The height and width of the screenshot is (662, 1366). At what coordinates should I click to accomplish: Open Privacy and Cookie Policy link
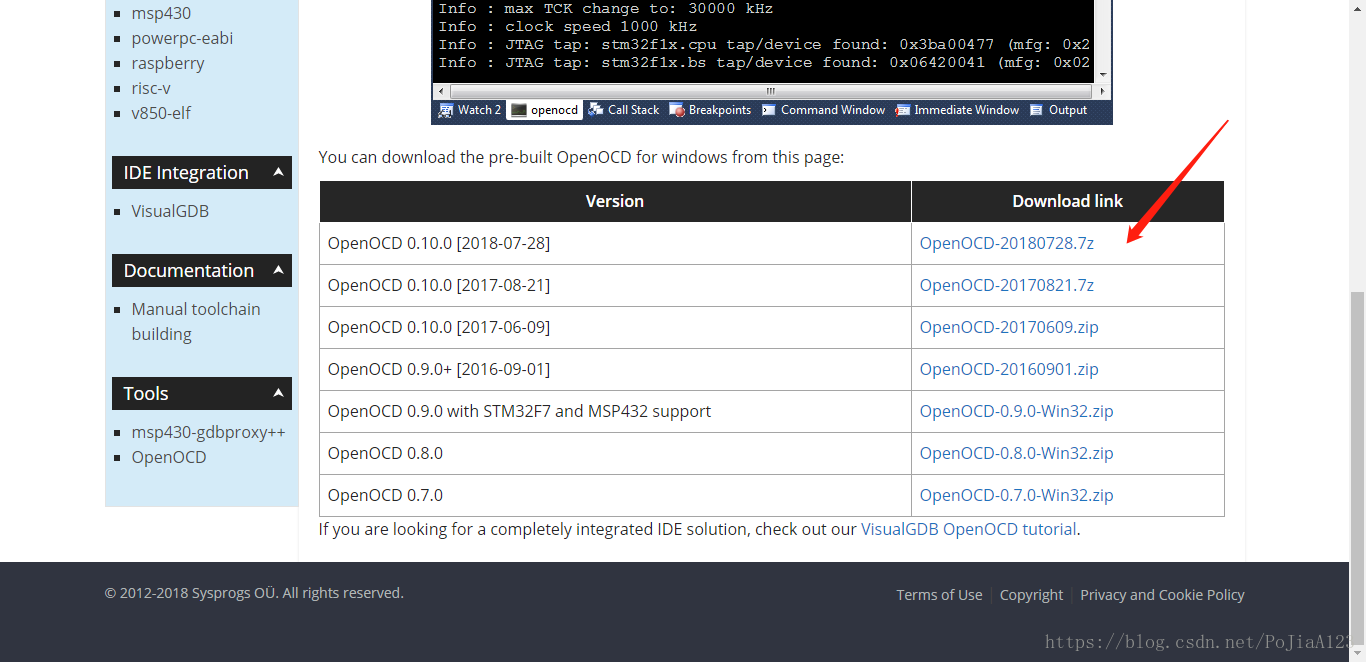1162,594
